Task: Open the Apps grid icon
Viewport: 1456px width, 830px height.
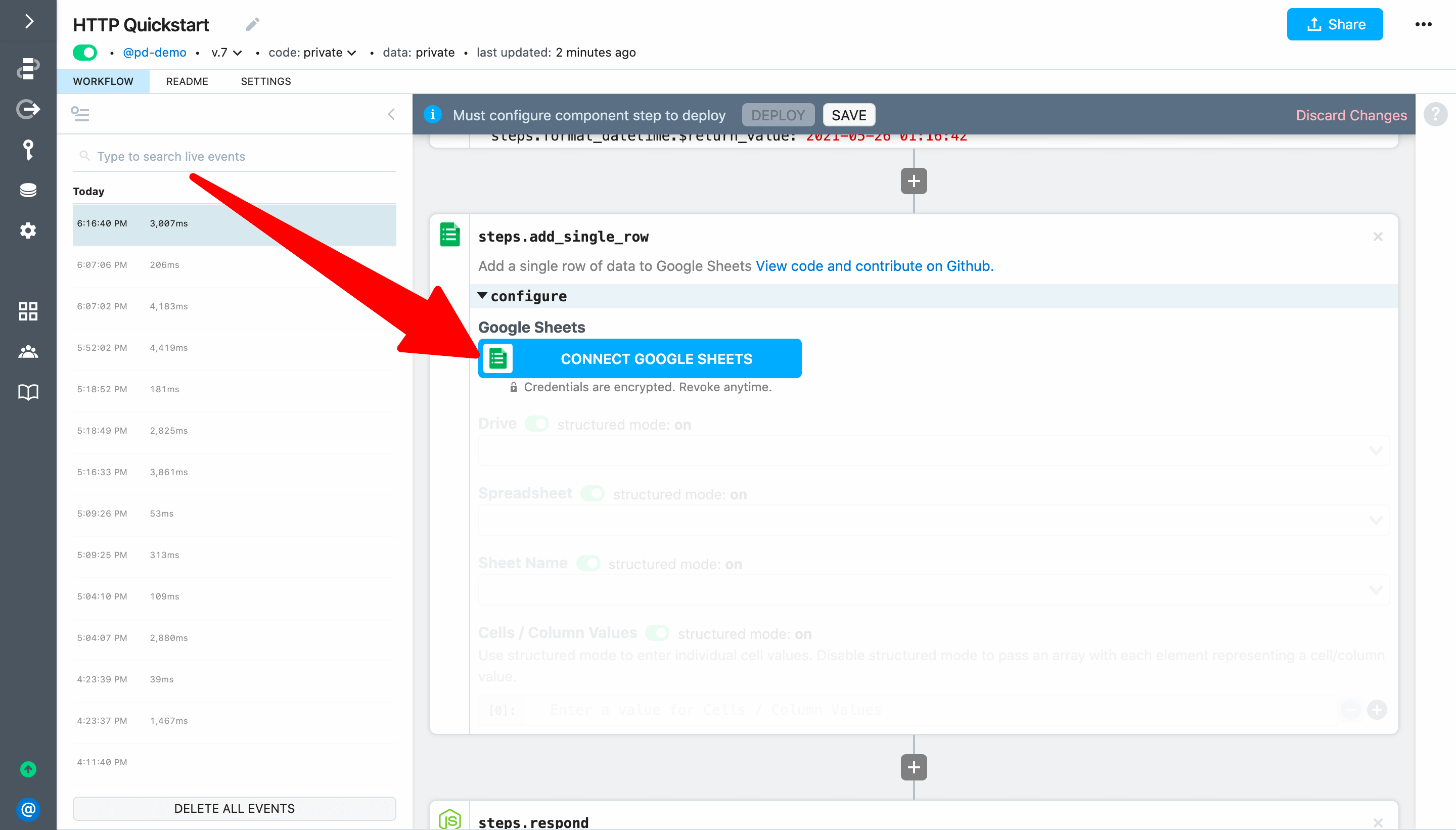Action: 28,311
